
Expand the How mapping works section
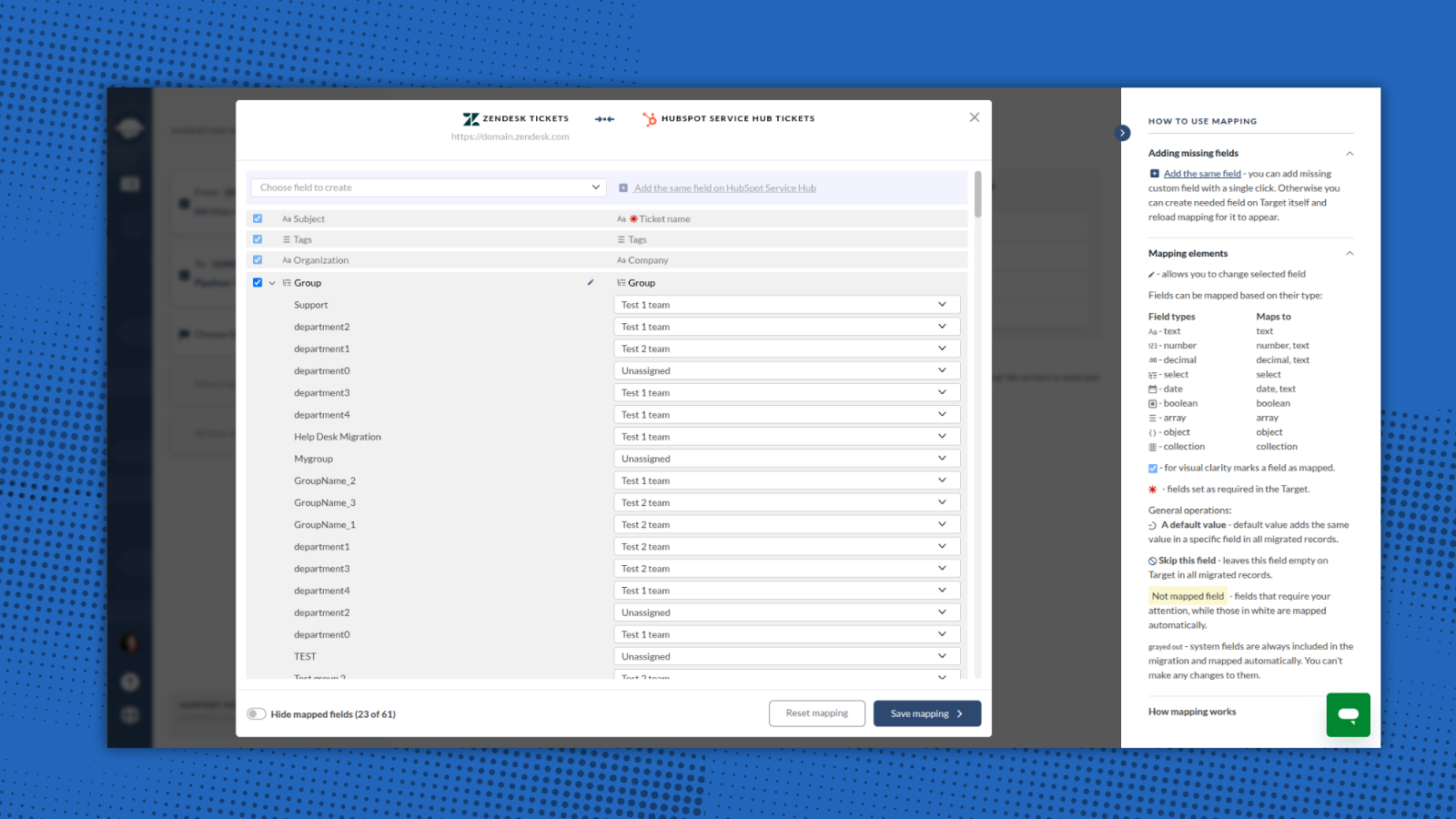1192,712
